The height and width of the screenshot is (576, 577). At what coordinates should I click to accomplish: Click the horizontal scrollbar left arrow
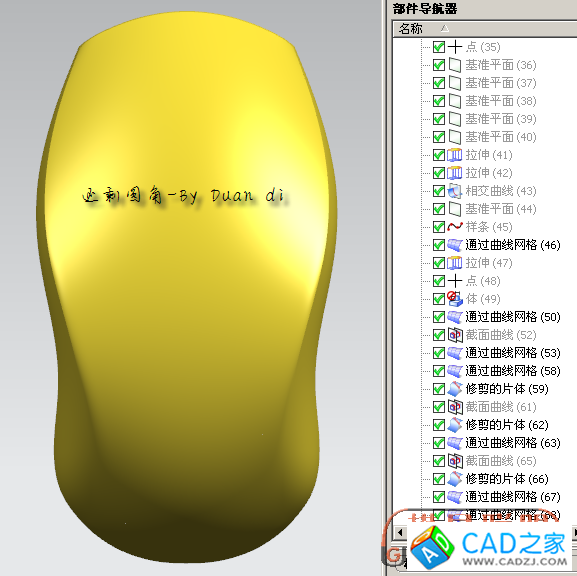coord(400,532)
